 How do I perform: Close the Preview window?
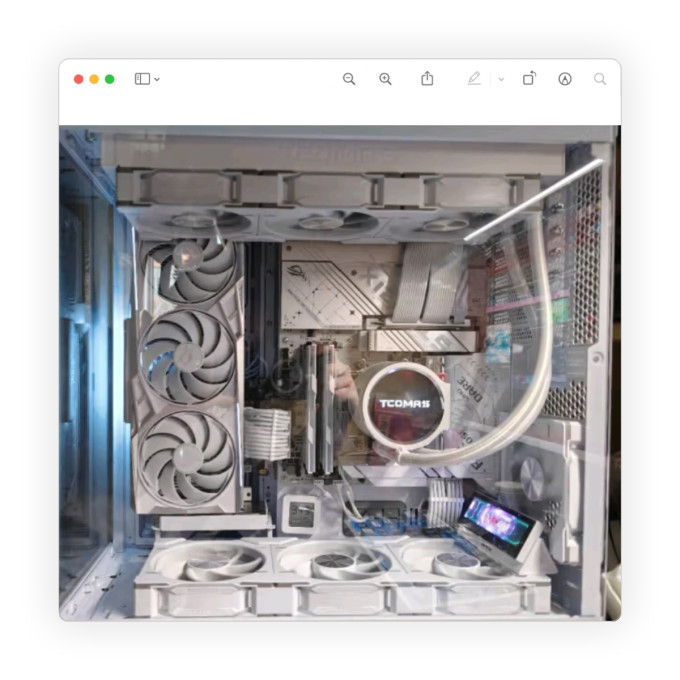pyautogui.click(x=78, y=79)
